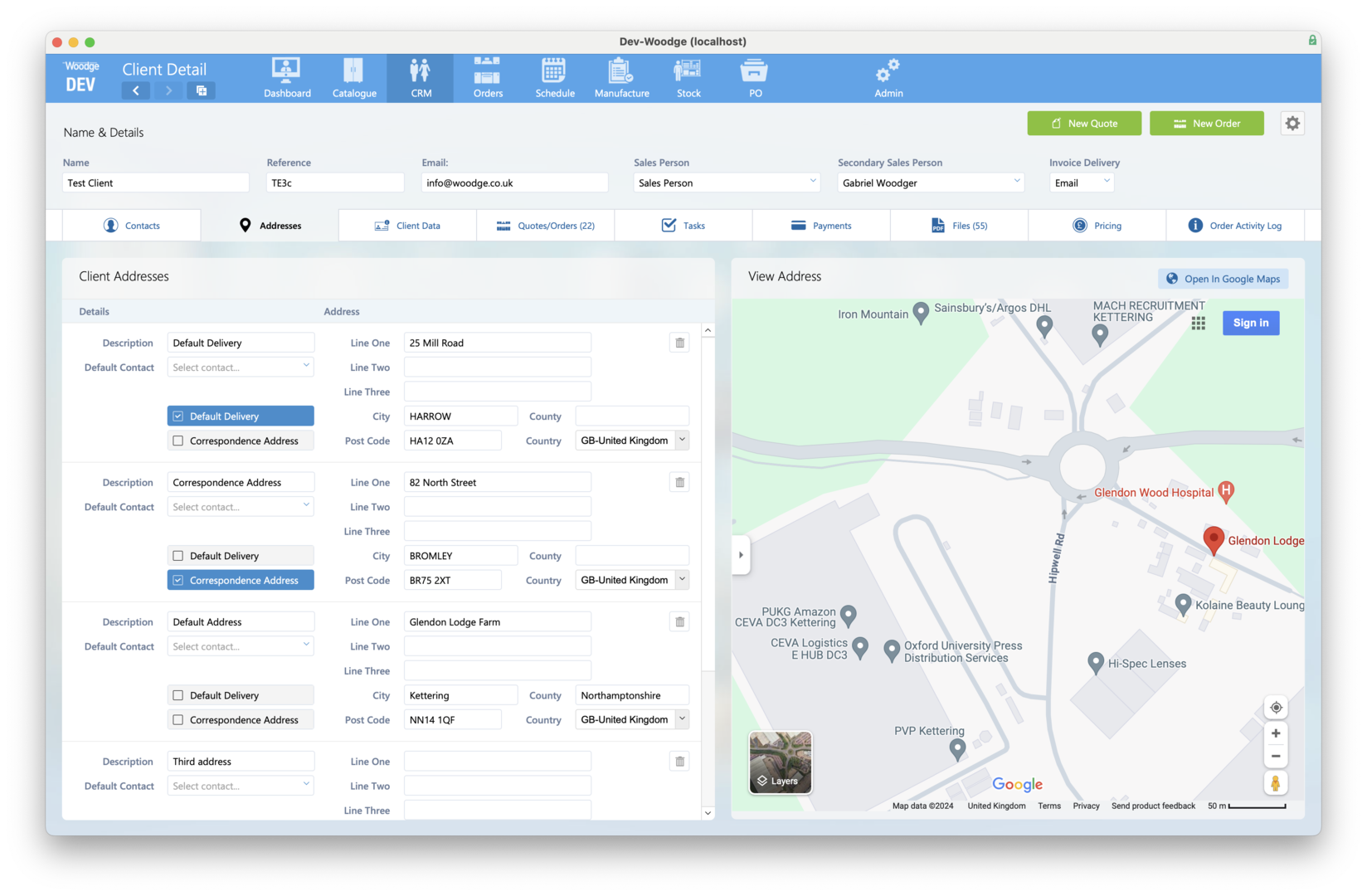1367x896 pixels.
Task: Click the Post Code field HA12 0ZA
Action: click(x=453, y=441)
